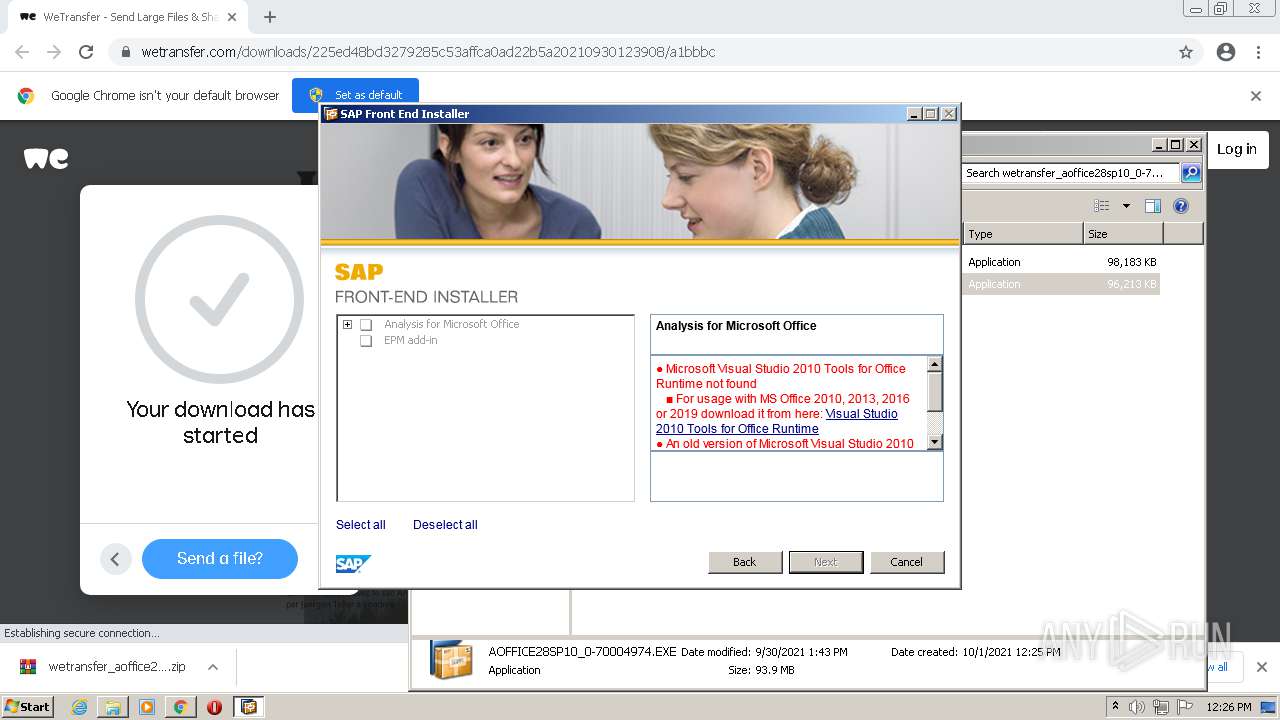Select the 98,183 KB Application row
The width and height of the screenshot is (1280, 720).
[x=1062, y=262]
